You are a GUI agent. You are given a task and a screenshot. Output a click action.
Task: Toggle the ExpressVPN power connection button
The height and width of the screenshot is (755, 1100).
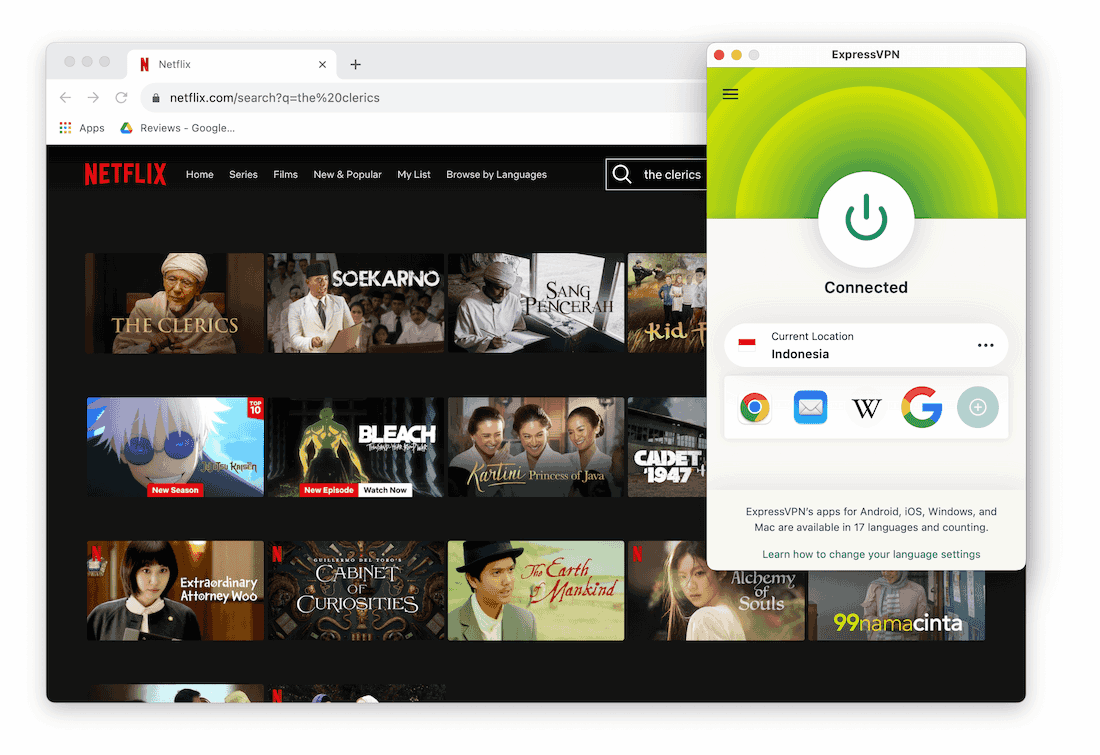click(866, 219)
